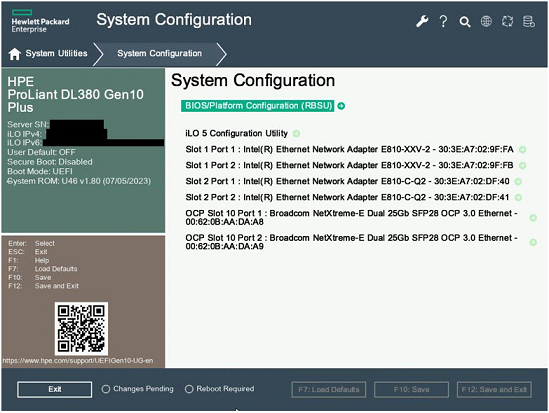The height and width of the screenshot is (413, 549).
Task: Click arrow icon next to BIOS/Platform Configuration
Action: pyautogui.click(x=341, y=106)
